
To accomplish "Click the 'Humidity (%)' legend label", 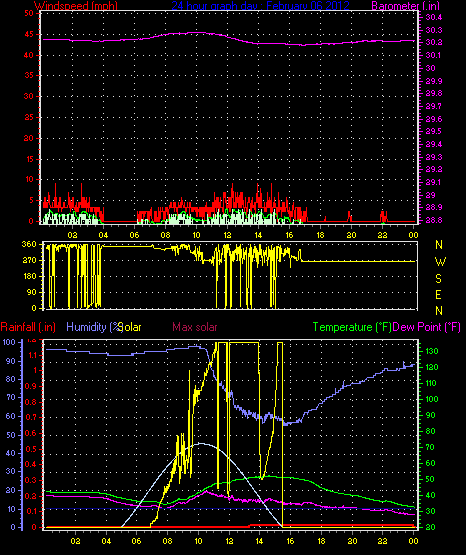I will pyautogui.click(x=94, y=327).
